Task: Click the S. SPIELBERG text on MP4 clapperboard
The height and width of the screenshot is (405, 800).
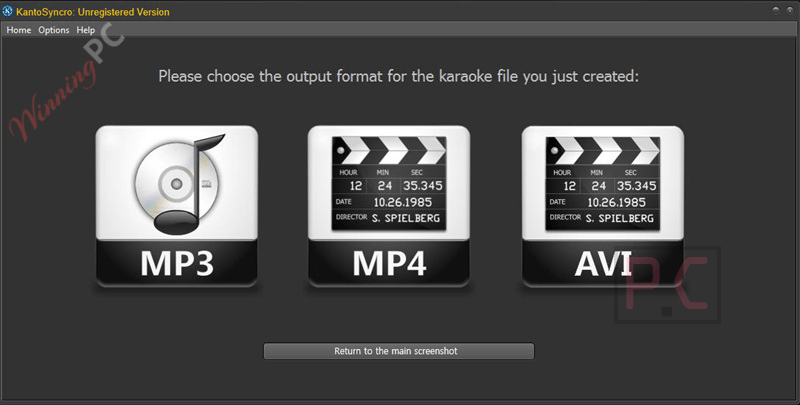Action: tap(406, 218)
